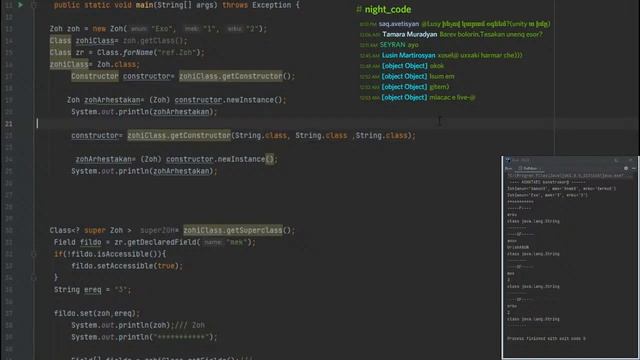Select the run configuration tab in Run window
Viewport: 640px width, 360px height.
[x=528, y=168]
